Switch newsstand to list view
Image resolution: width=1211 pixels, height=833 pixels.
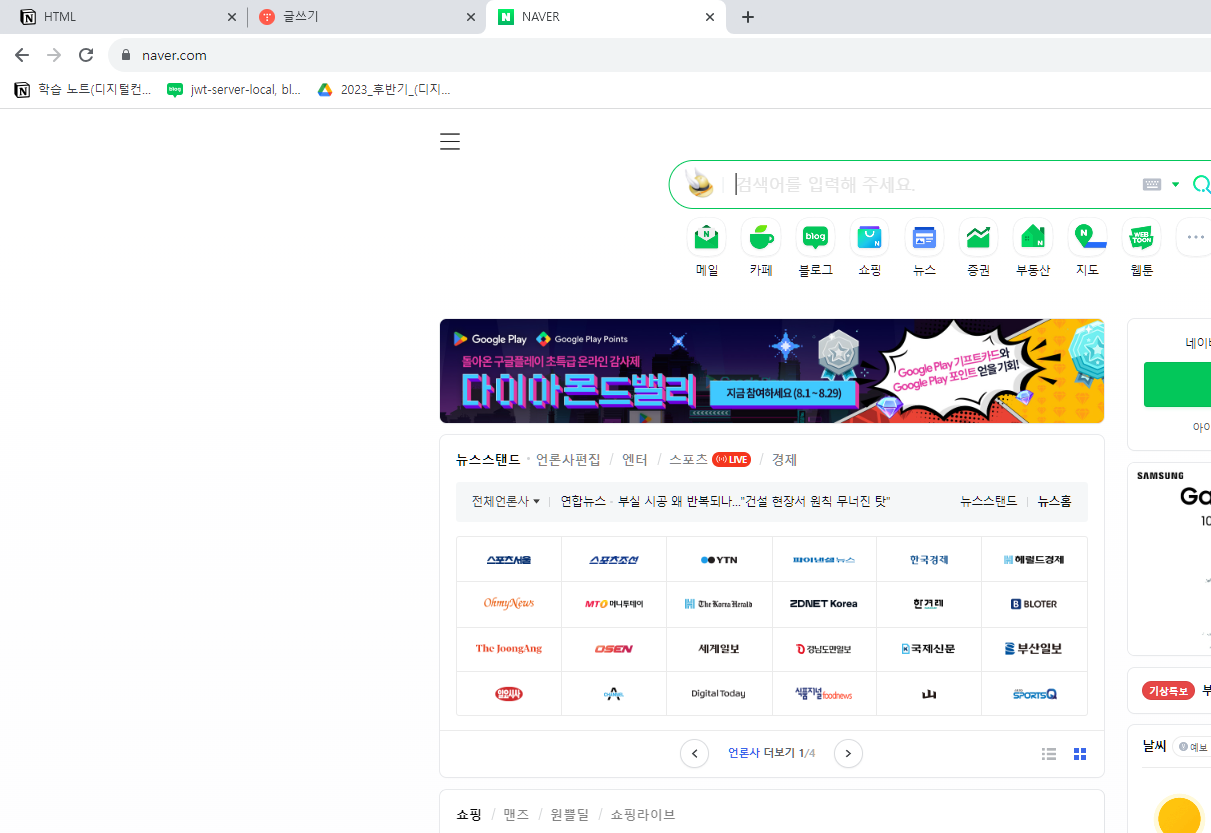click(x=1049, y=754)
